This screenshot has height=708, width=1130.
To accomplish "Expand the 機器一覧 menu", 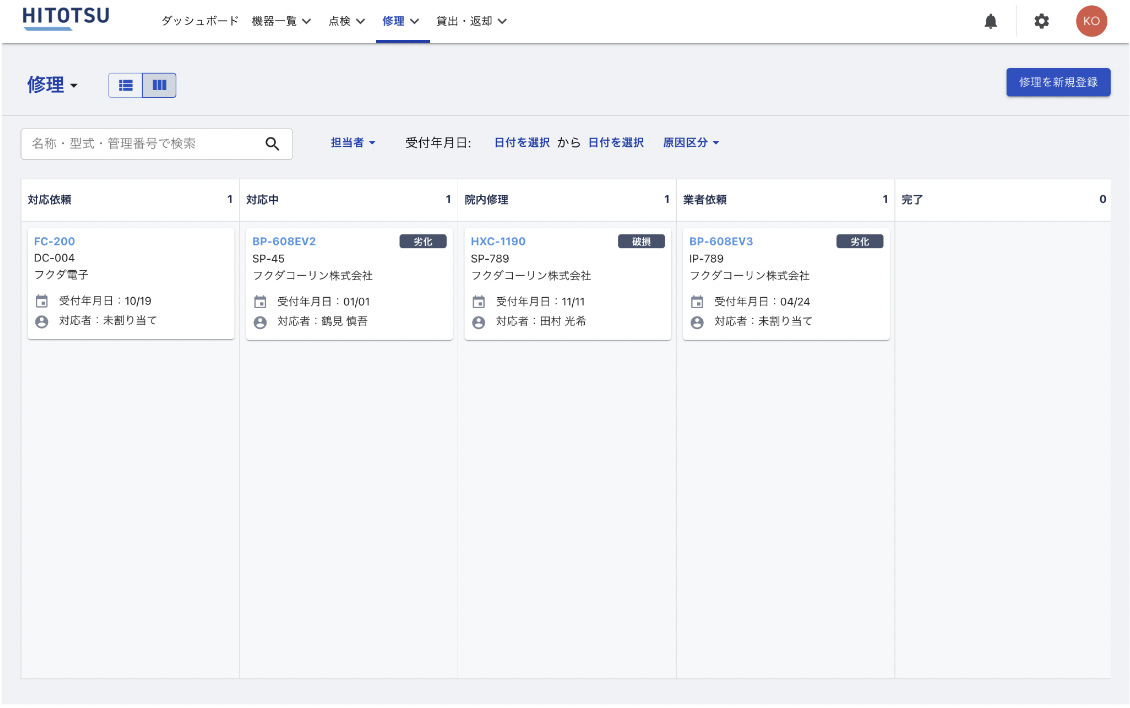I will pyautogui.click(x=281, y=21).
